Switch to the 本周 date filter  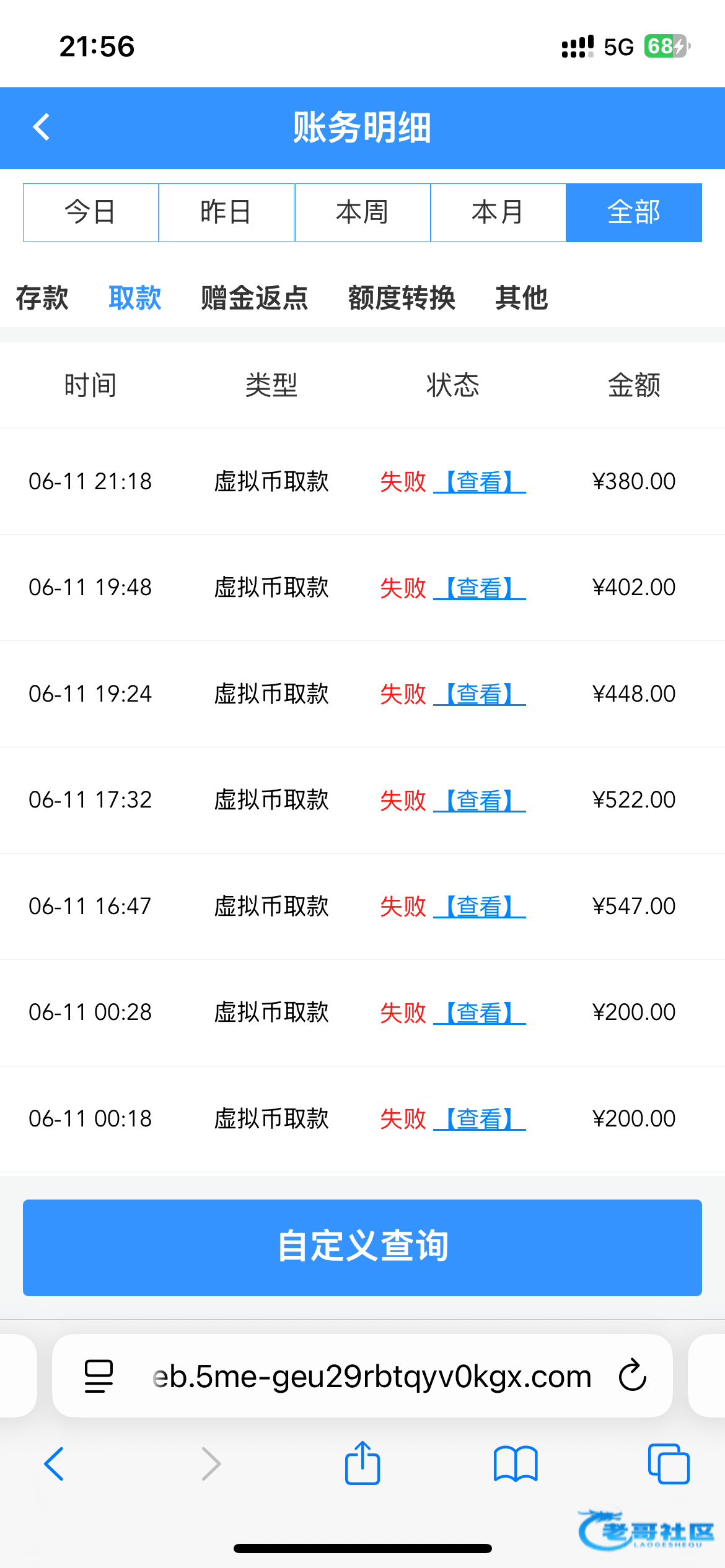[x=362, y=212]
